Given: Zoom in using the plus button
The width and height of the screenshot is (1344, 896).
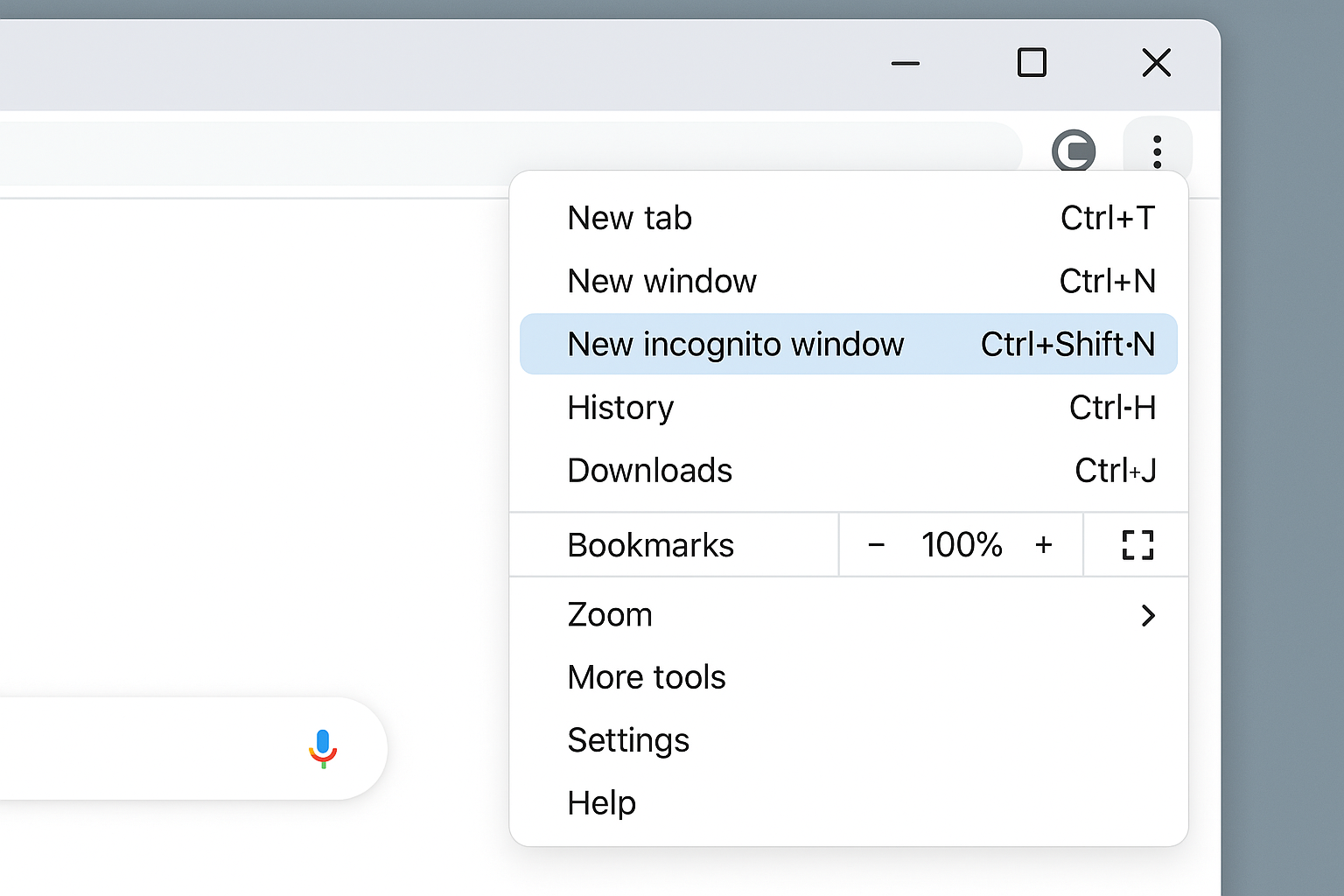Looking at the screenshot, I should [x=1045, y=544].
